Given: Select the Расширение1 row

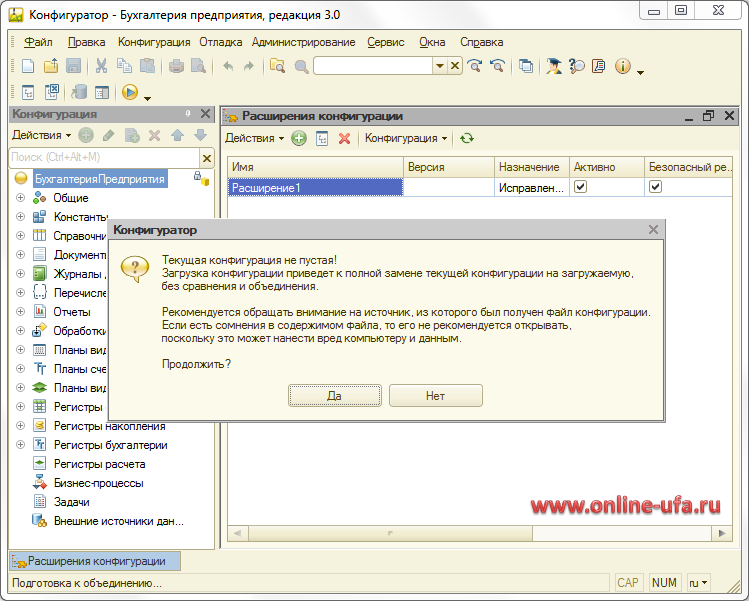Looking at the screenshot, I should [480, 187].
